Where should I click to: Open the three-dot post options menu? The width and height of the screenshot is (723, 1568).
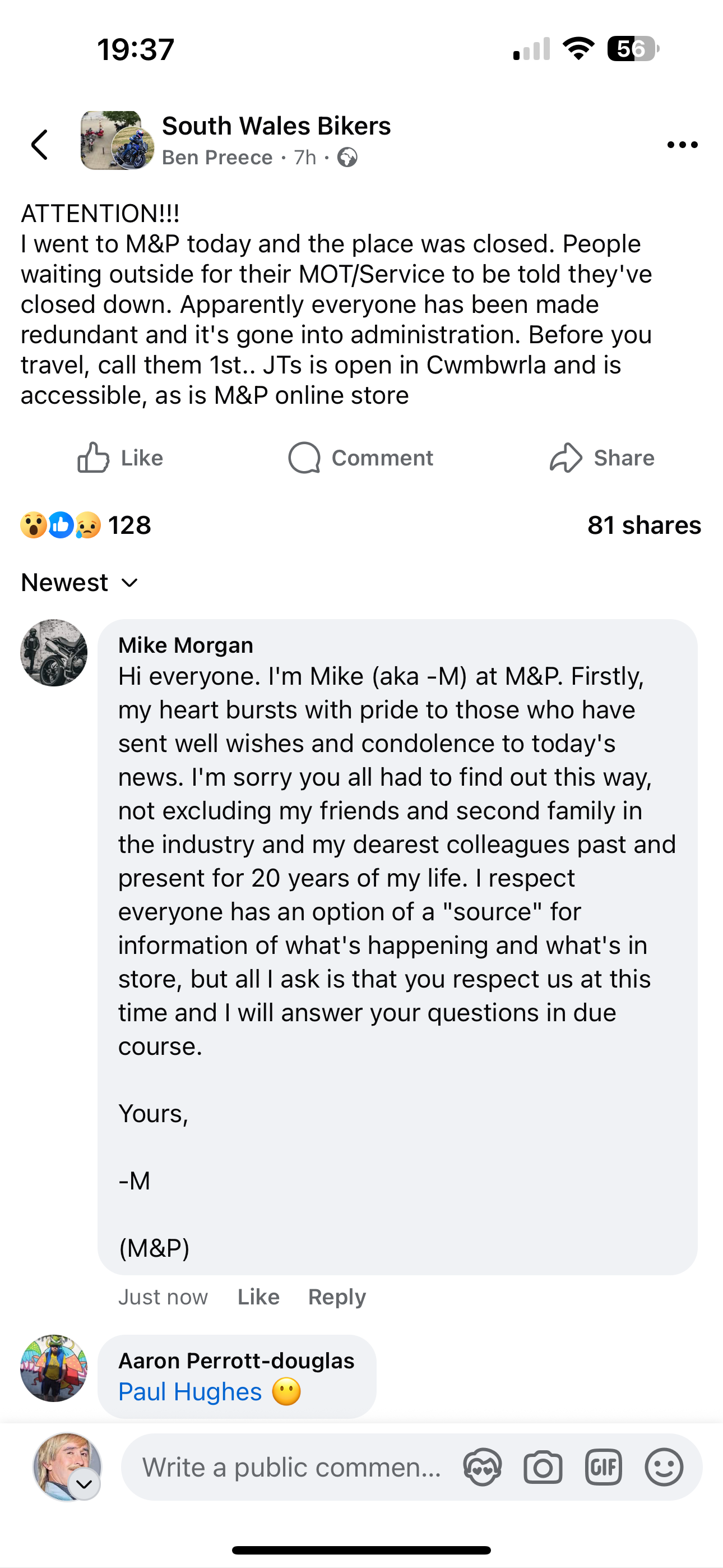(682, 144)
